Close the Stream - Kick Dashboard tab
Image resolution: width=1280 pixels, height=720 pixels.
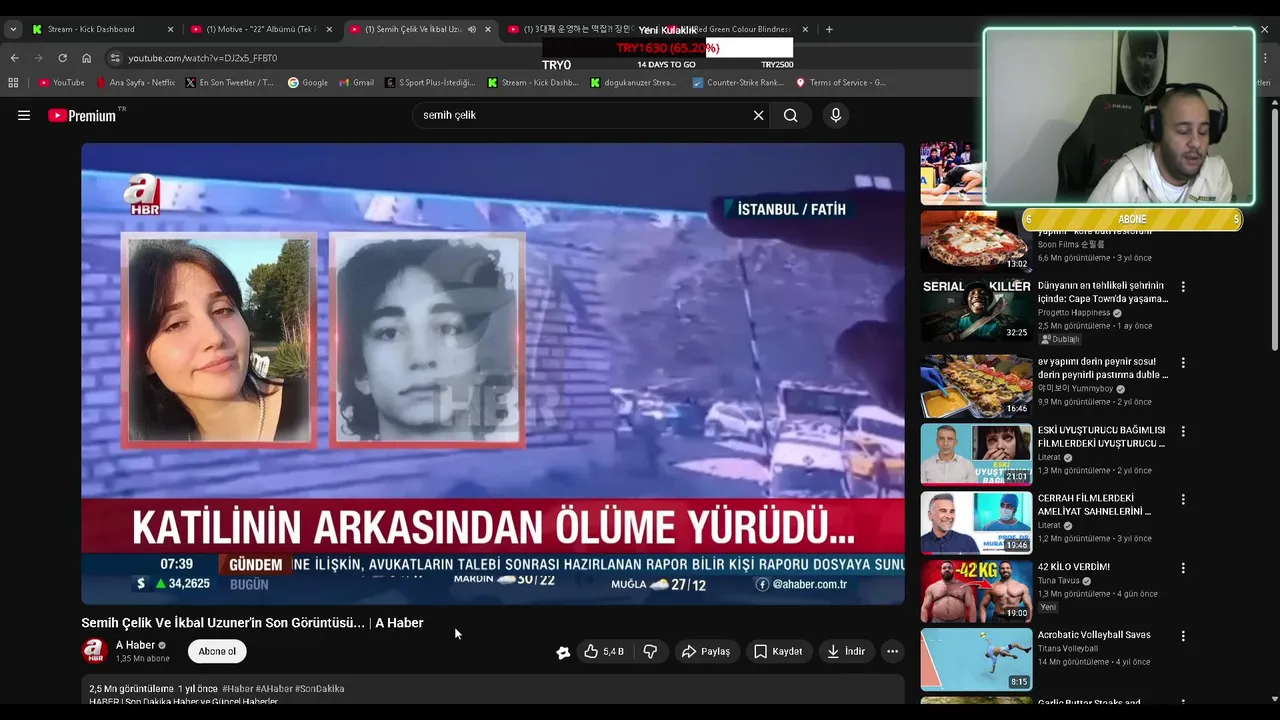[x=170, y=29]
